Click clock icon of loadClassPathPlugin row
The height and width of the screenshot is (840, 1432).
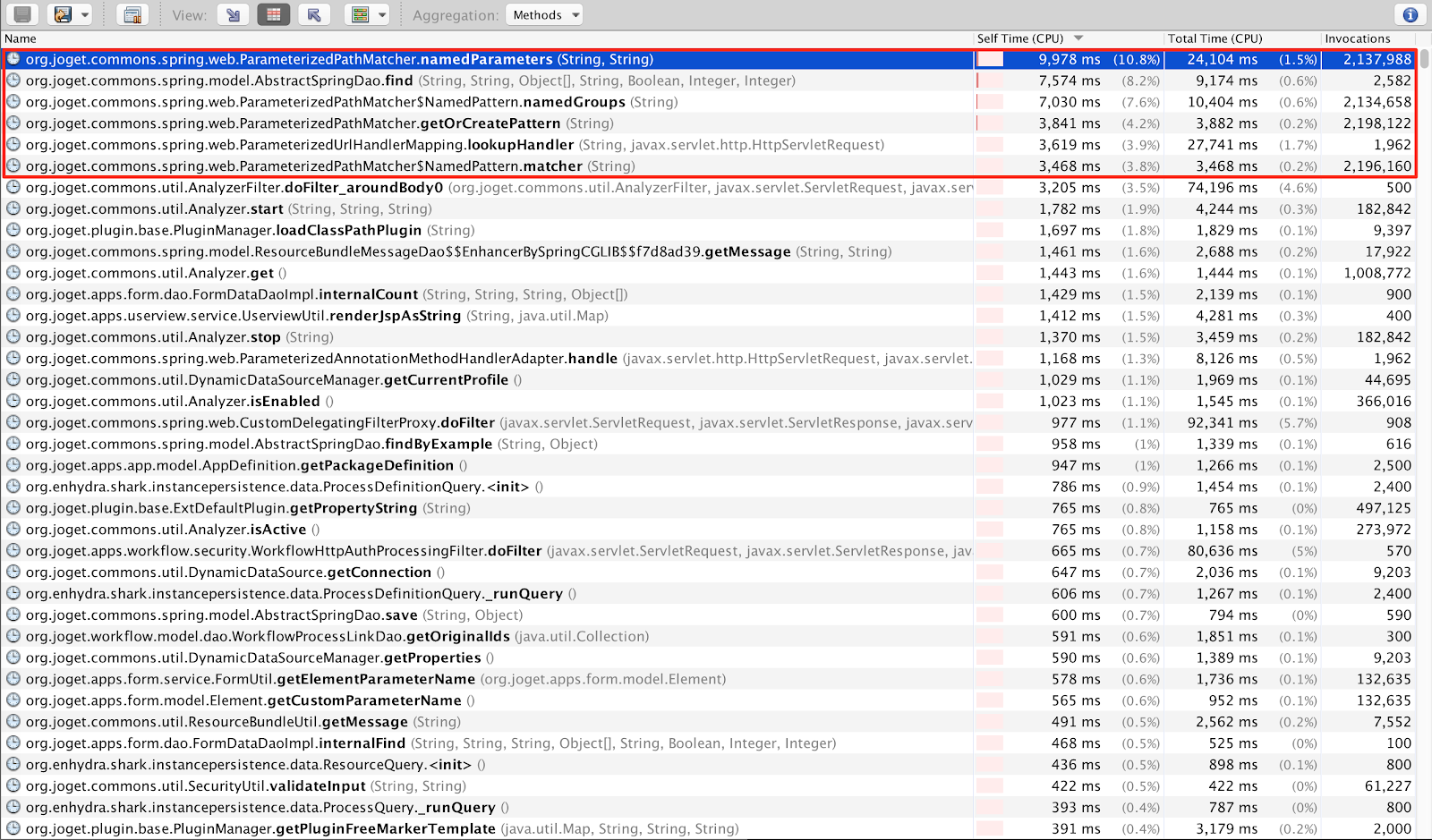click(x=13, y=230)
